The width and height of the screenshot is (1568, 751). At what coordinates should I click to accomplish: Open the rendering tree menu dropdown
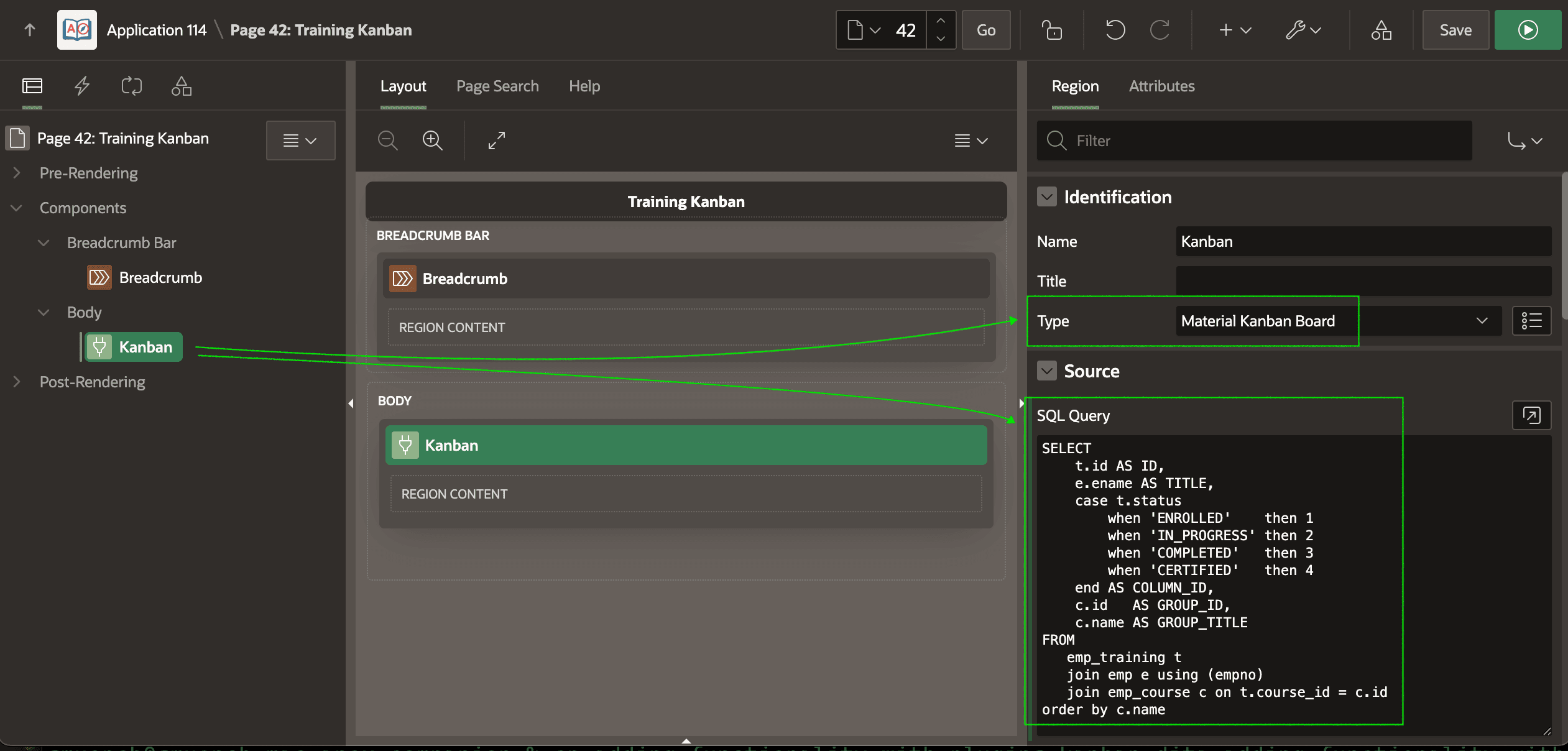click(300, 141)
